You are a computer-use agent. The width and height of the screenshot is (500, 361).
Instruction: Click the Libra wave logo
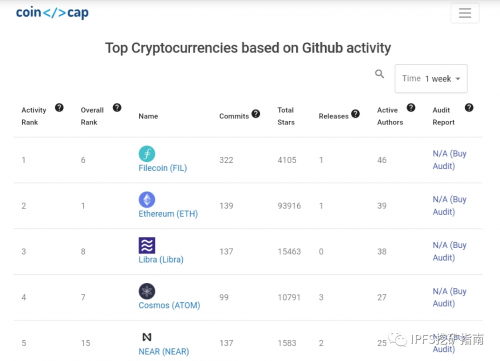[147, 245]
